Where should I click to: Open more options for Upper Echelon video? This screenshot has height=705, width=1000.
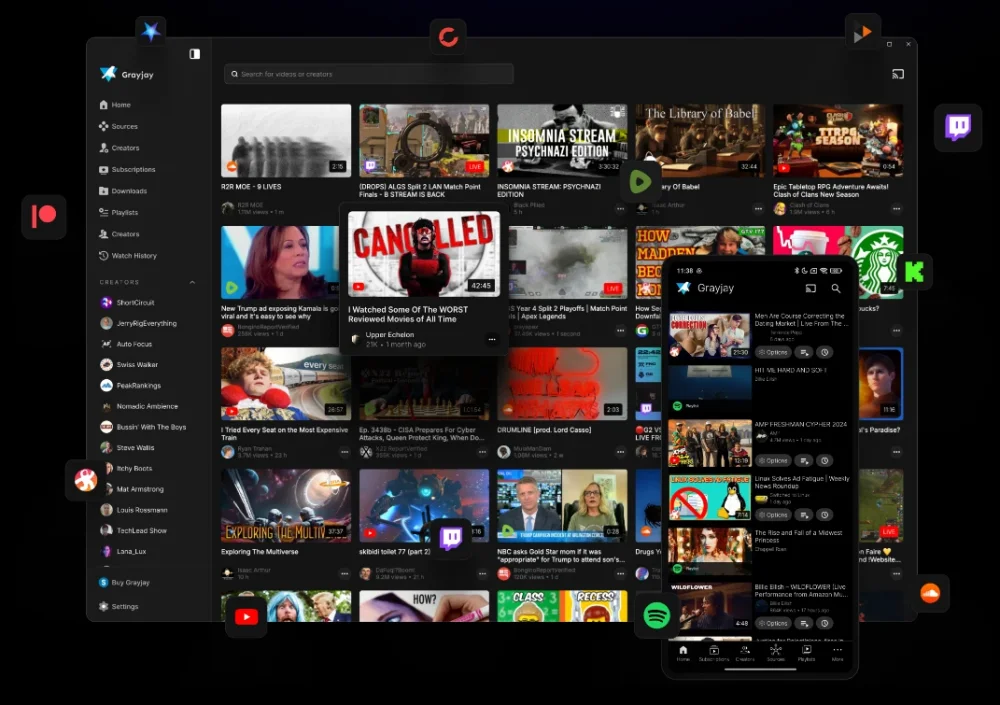491,339
